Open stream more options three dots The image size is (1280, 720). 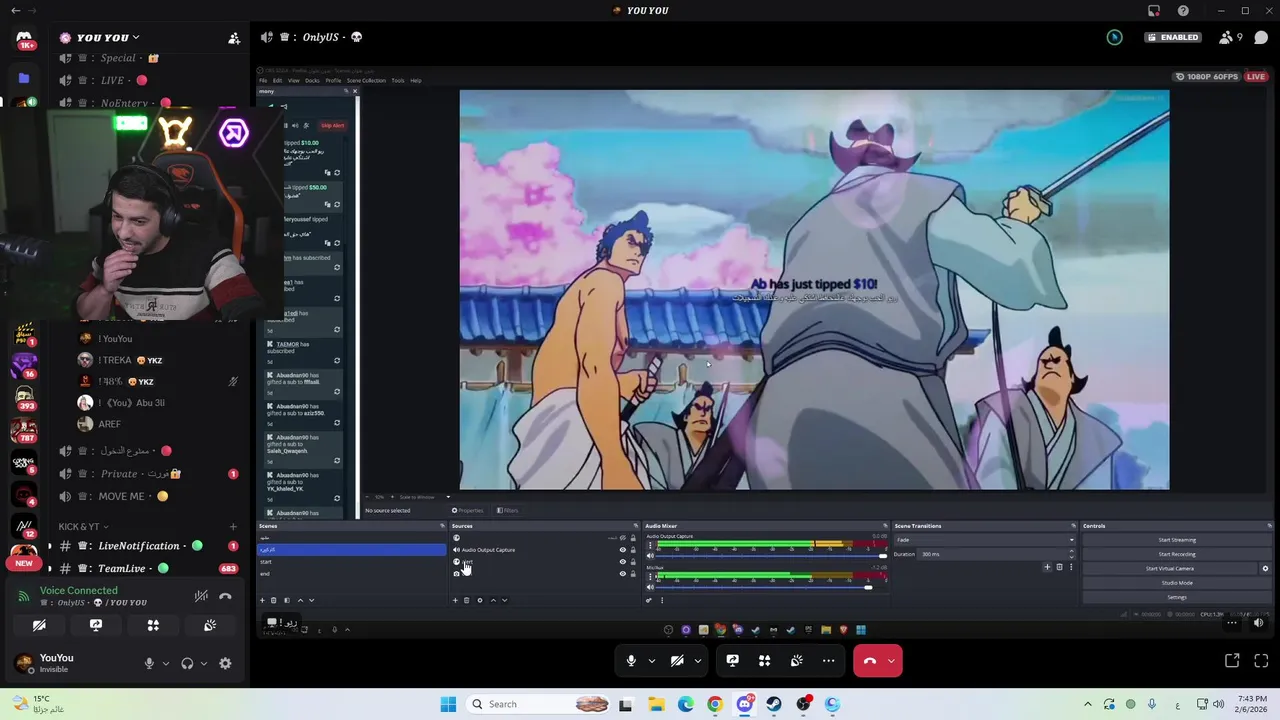pos(1232,622)
